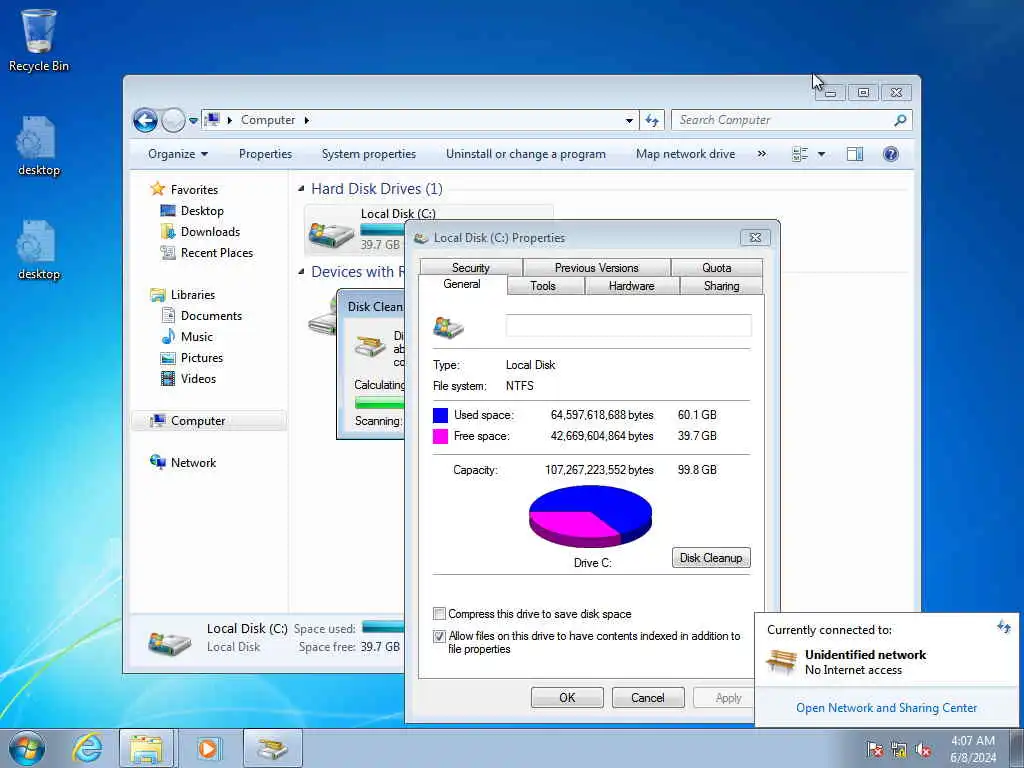Click the Action Center flag tray icon

point(875,750)
